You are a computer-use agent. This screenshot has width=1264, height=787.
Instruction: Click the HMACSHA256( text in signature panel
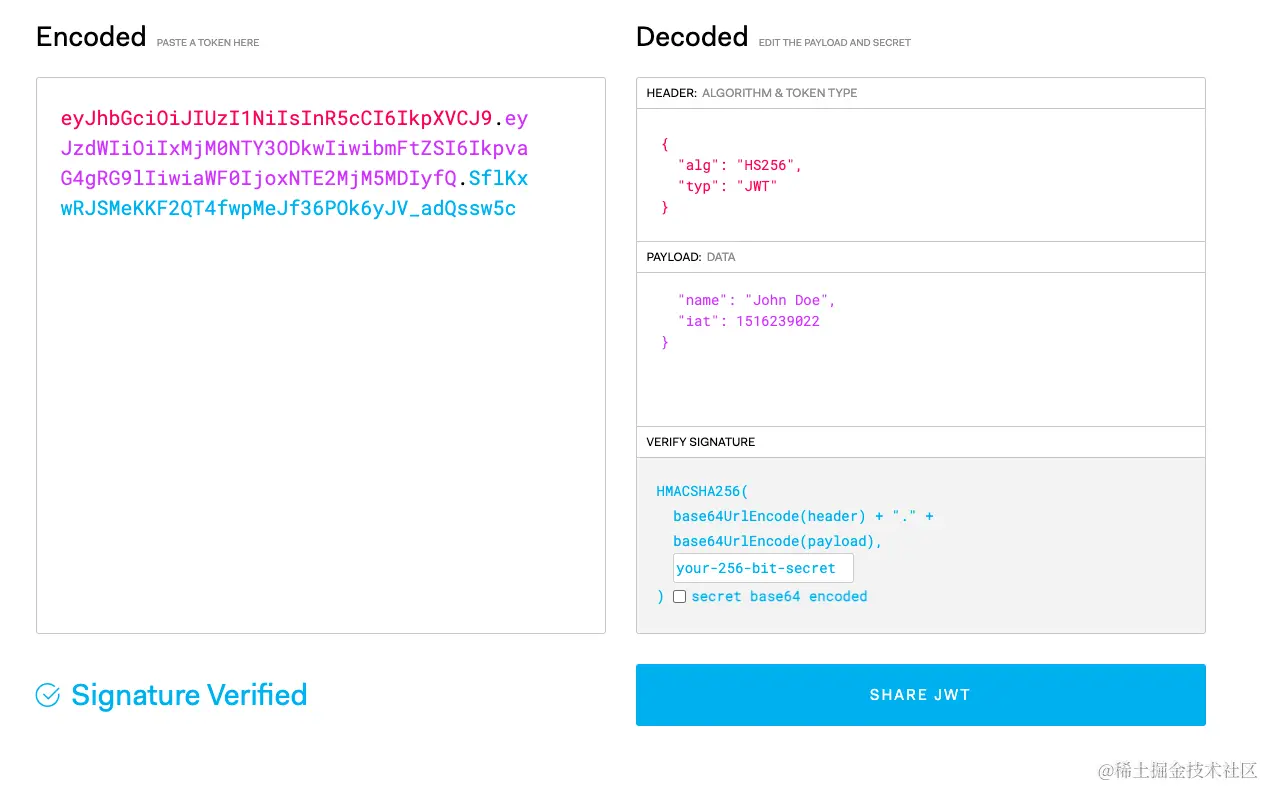(702, 491)
